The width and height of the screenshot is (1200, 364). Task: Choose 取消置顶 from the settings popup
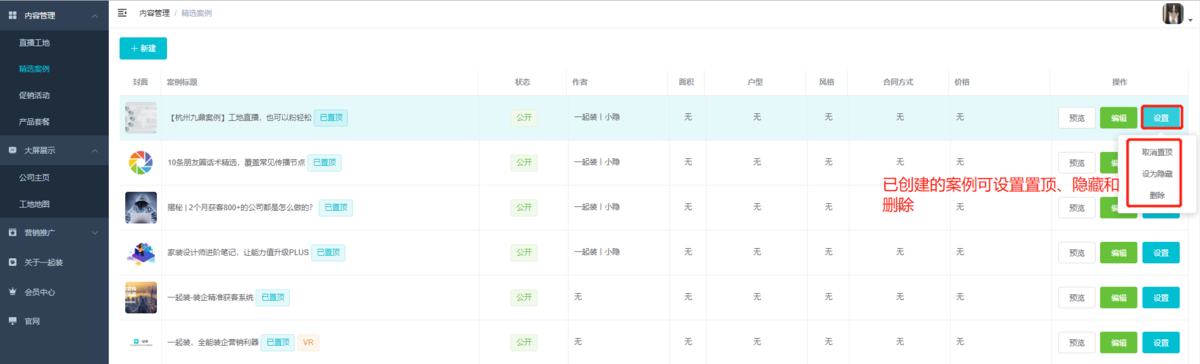[1157, 152]
